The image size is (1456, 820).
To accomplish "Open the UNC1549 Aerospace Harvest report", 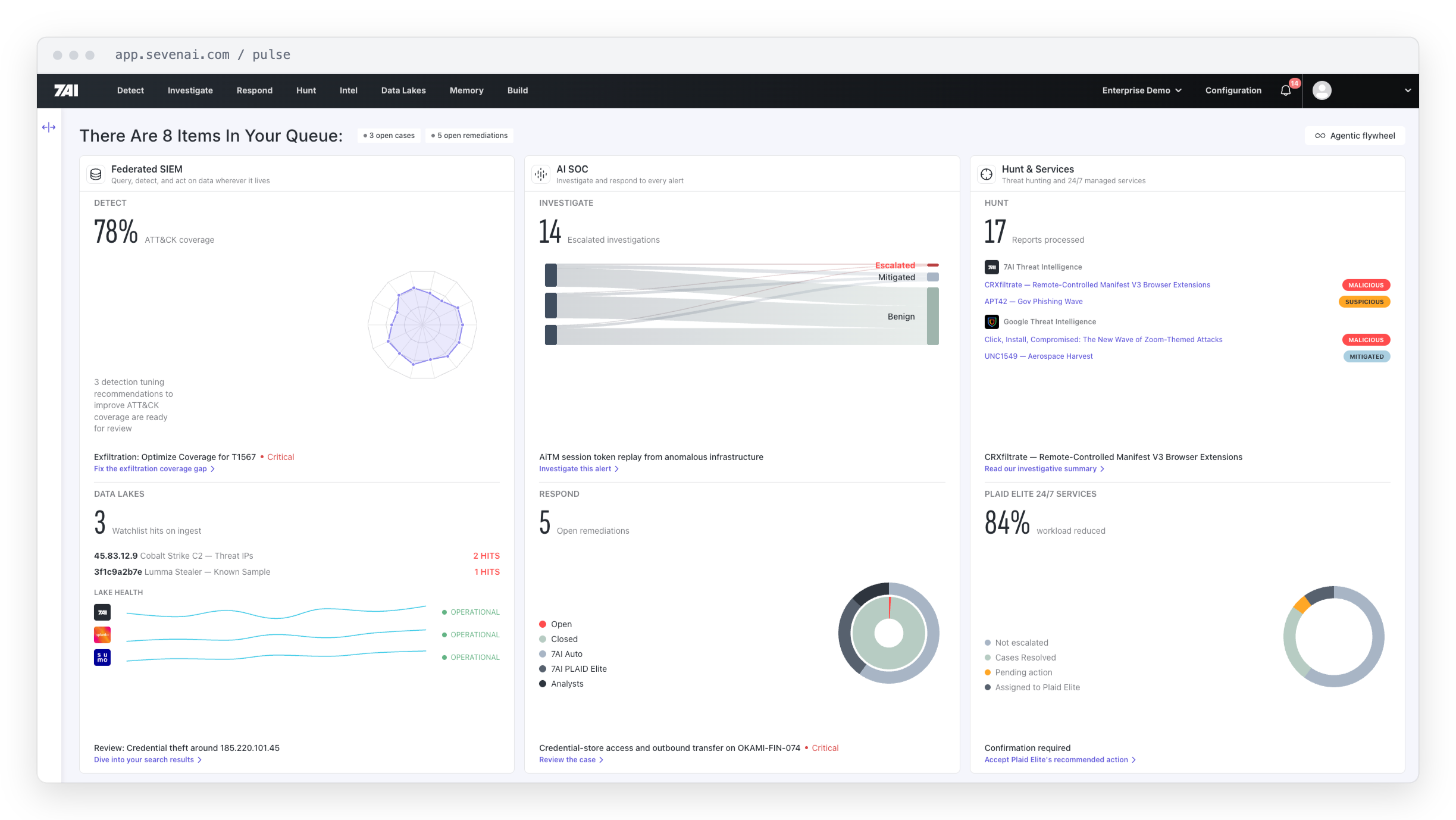I will 1038,356.
